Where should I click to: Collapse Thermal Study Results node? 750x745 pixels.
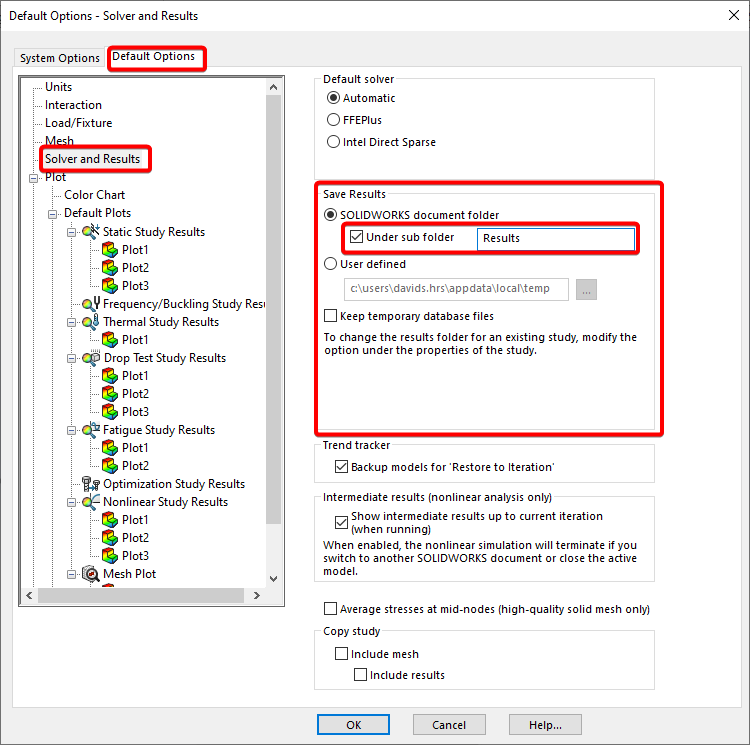(x=71, y=322)
